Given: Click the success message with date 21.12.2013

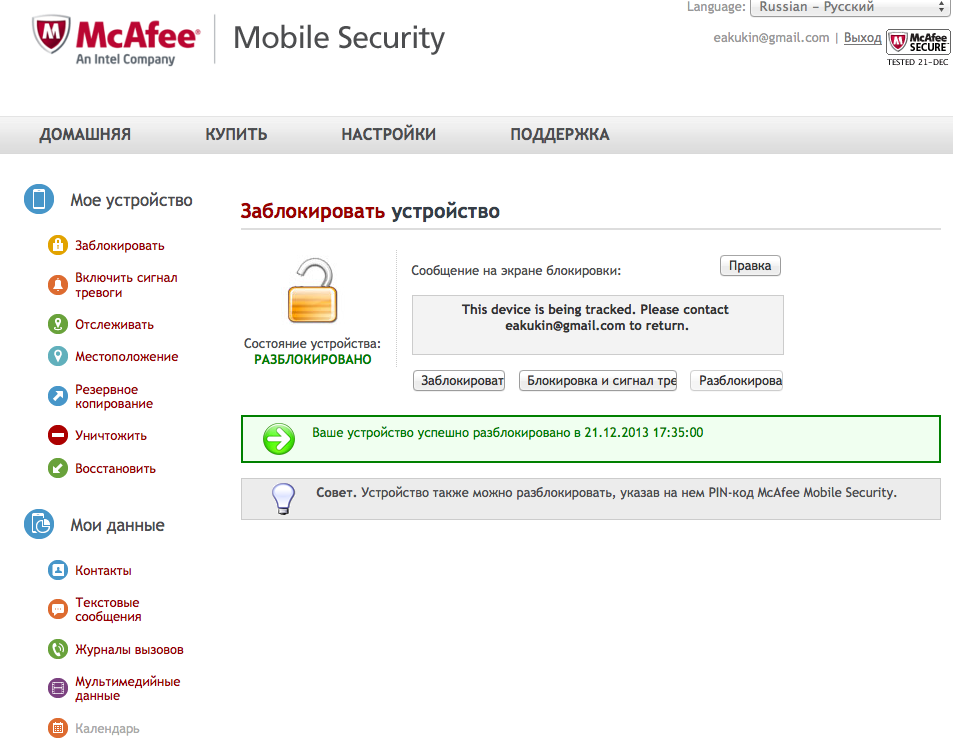Looking at the screenshot, I should click(507, 433).
